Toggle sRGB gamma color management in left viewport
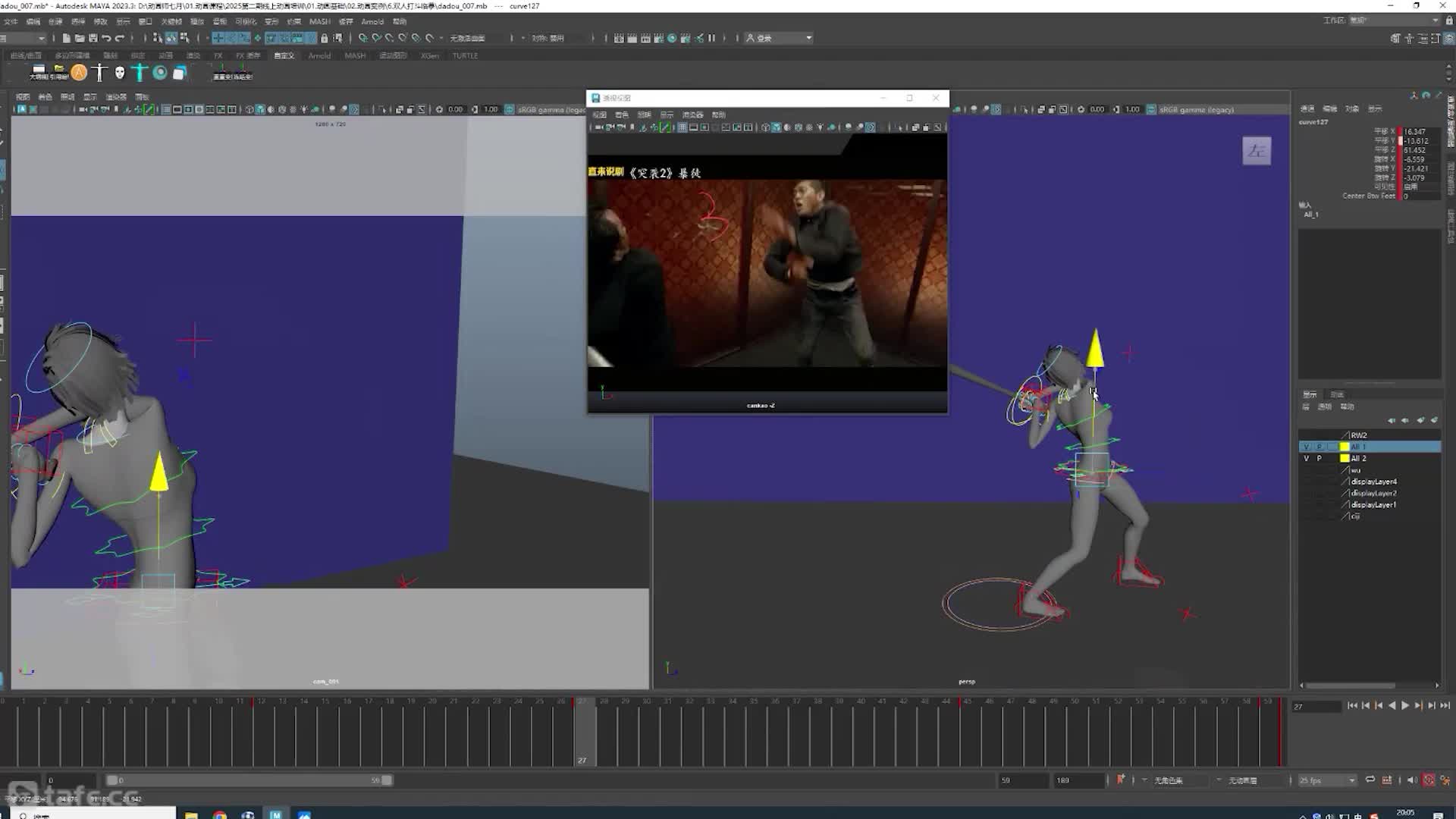 (510, 109)
